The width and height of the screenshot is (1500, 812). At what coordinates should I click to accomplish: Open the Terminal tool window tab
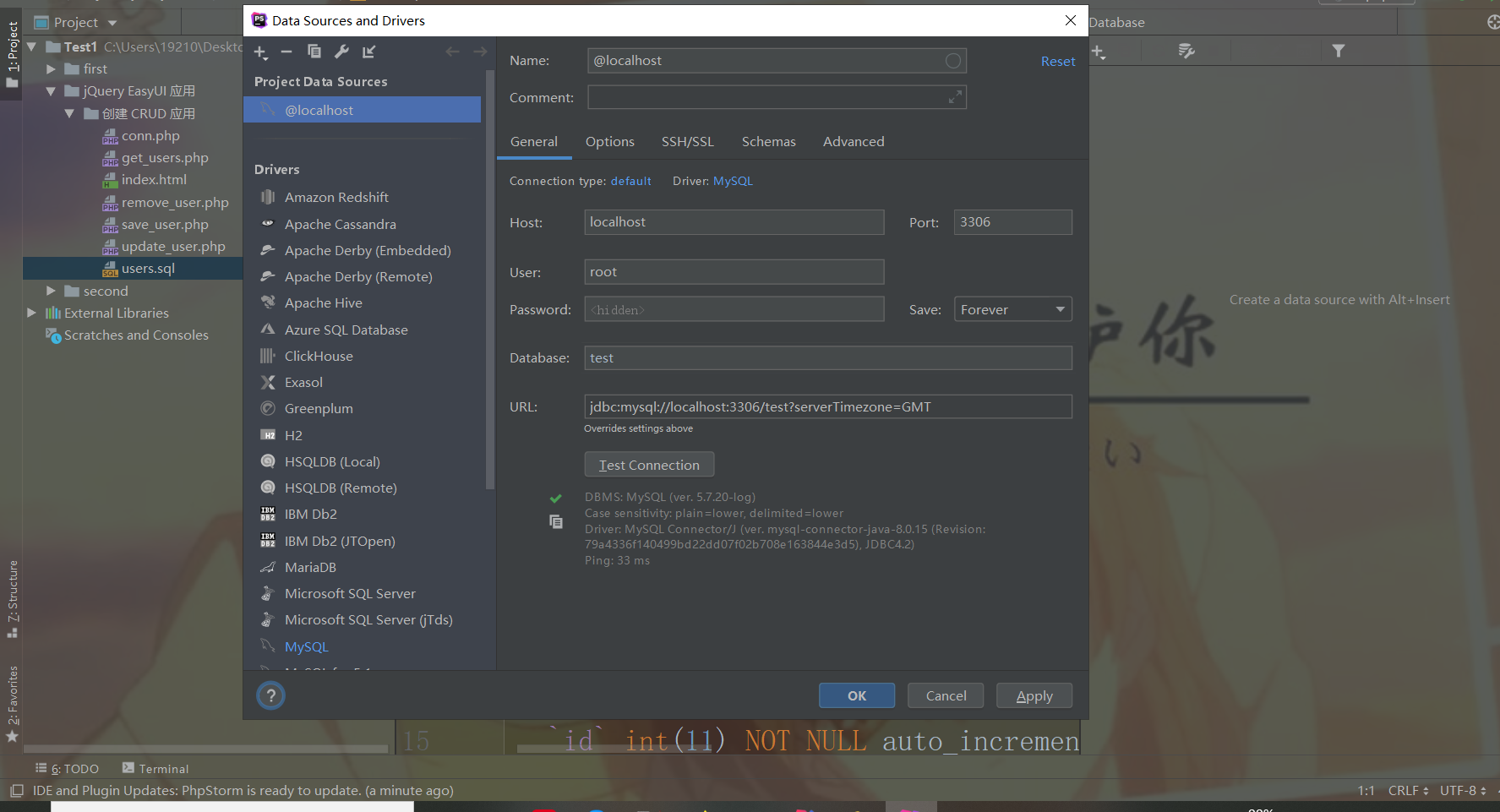pyautogui.click(x=155, y=769)
